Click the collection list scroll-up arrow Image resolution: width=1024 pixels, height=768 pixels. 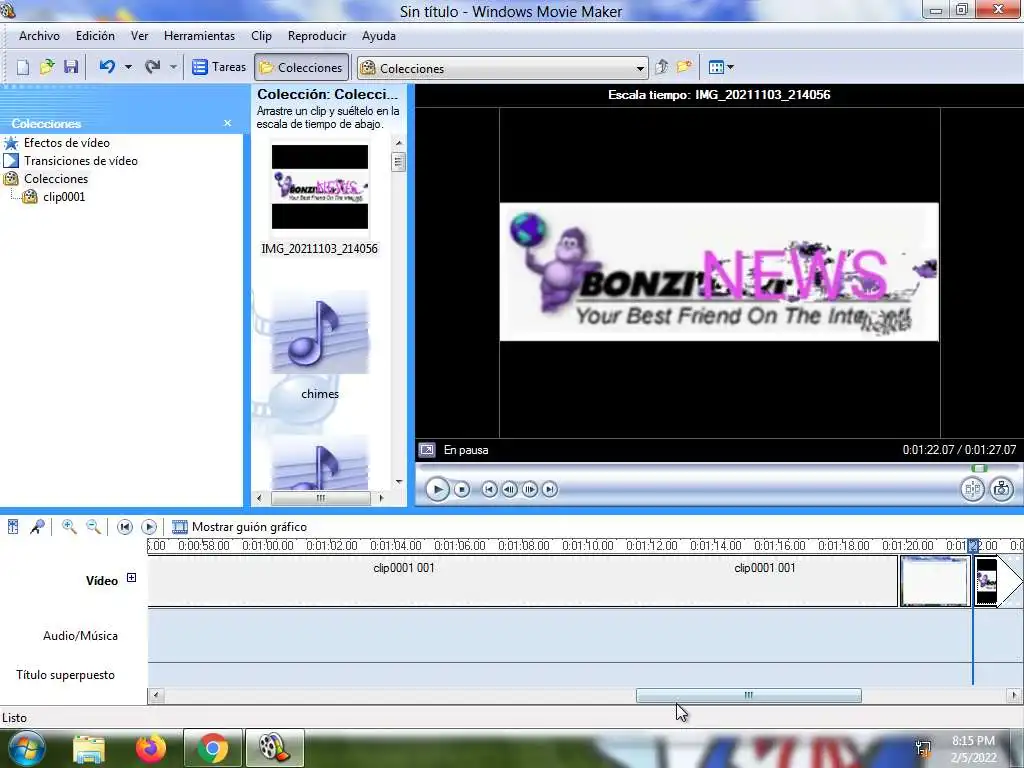399,143
